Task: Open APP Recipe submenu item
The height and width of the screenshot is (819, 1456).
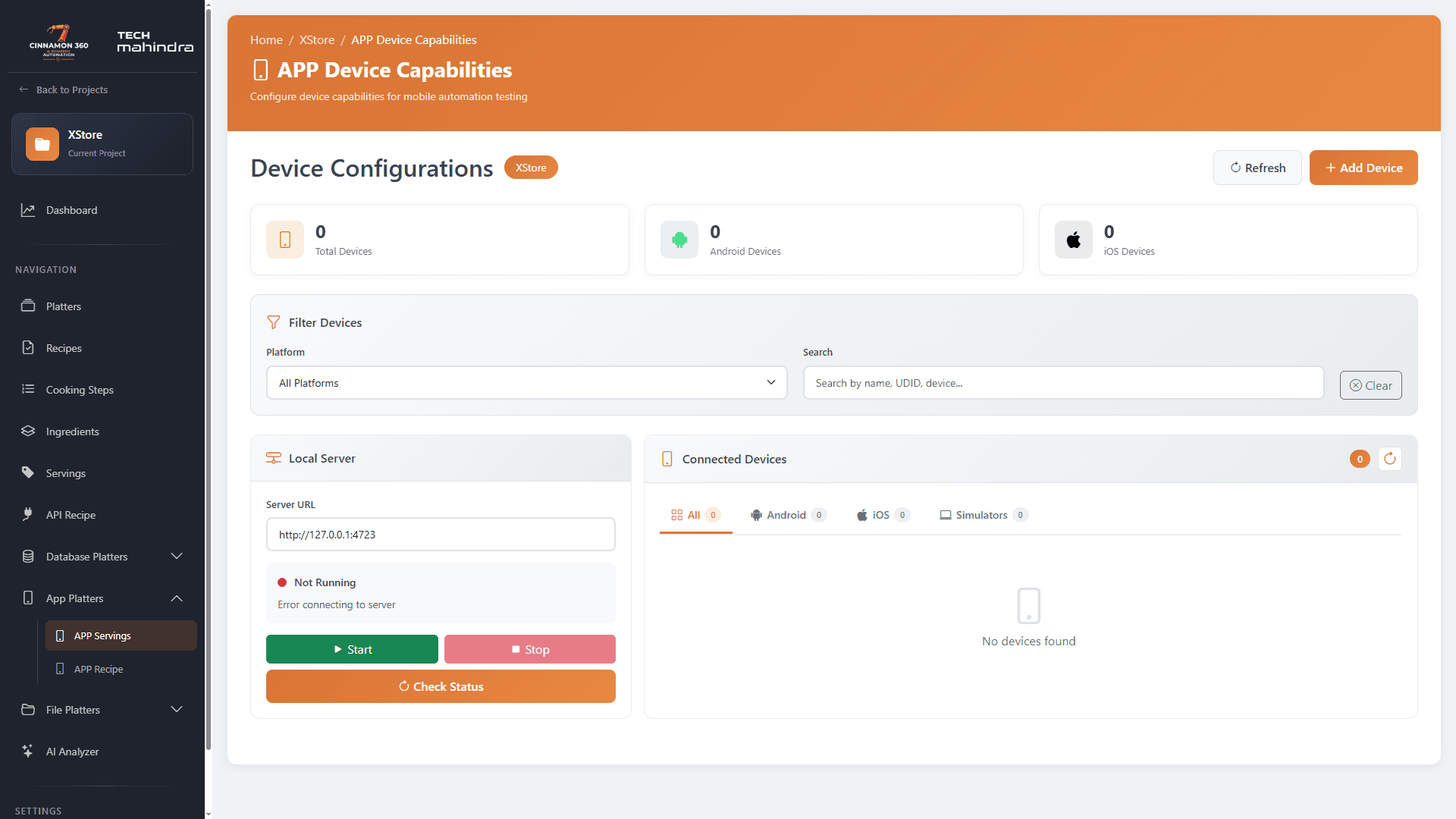Action: 121,669
